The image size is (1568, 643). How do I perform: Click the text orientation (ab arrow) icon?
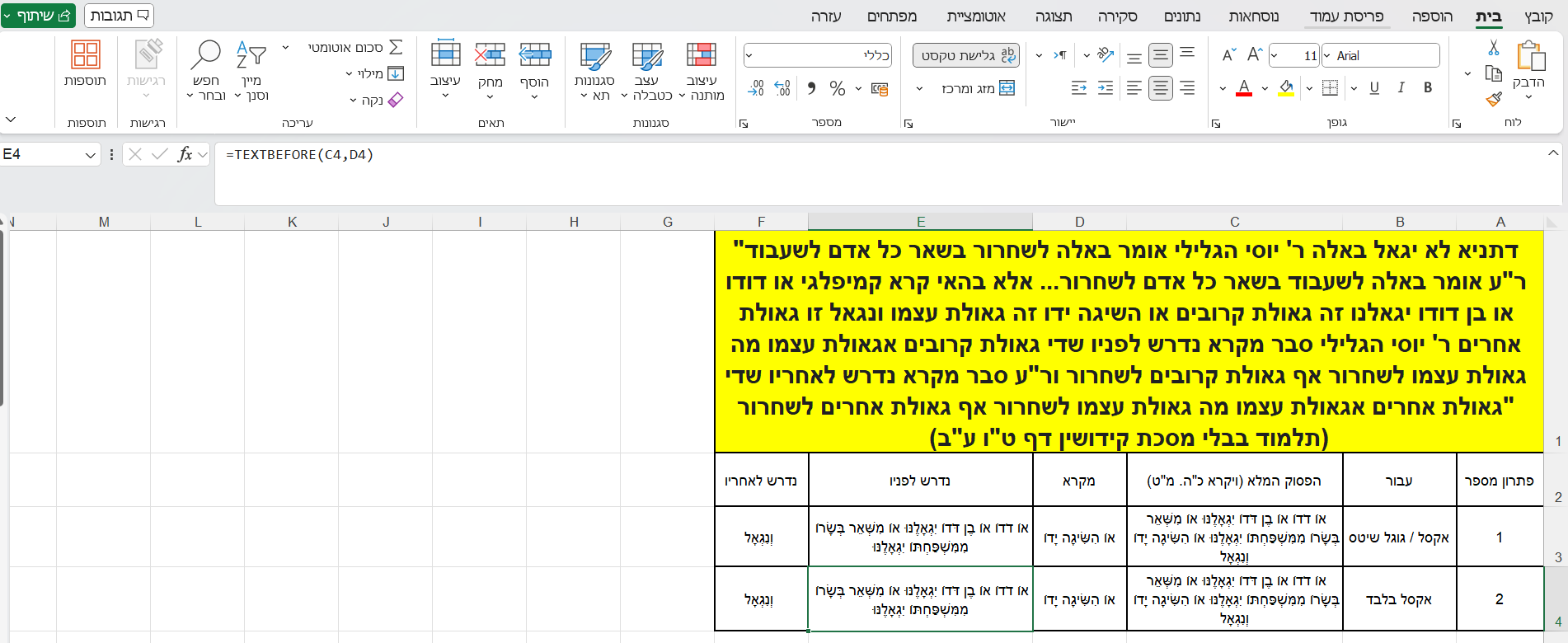pos(1106,55)
